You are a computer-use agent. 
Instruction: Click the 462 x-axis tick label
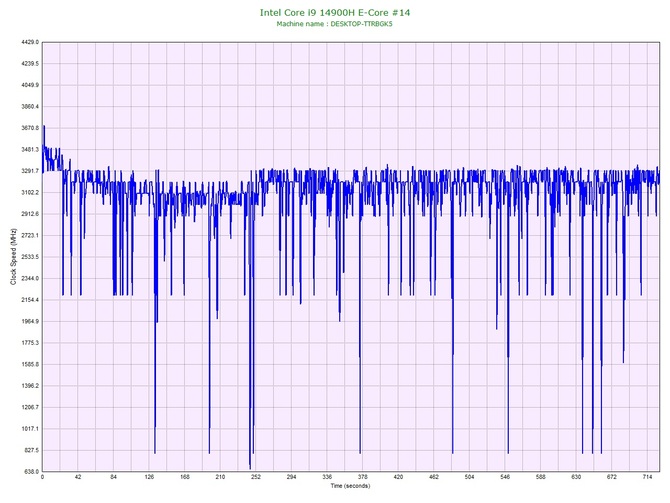(434, 477)
